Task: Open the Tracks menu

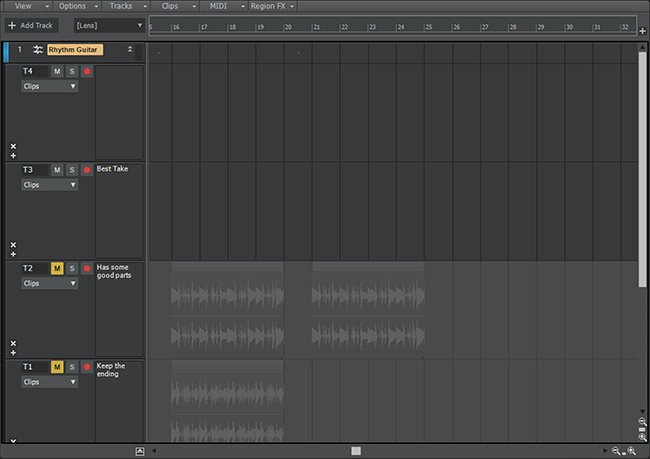Action: (126, 6)
